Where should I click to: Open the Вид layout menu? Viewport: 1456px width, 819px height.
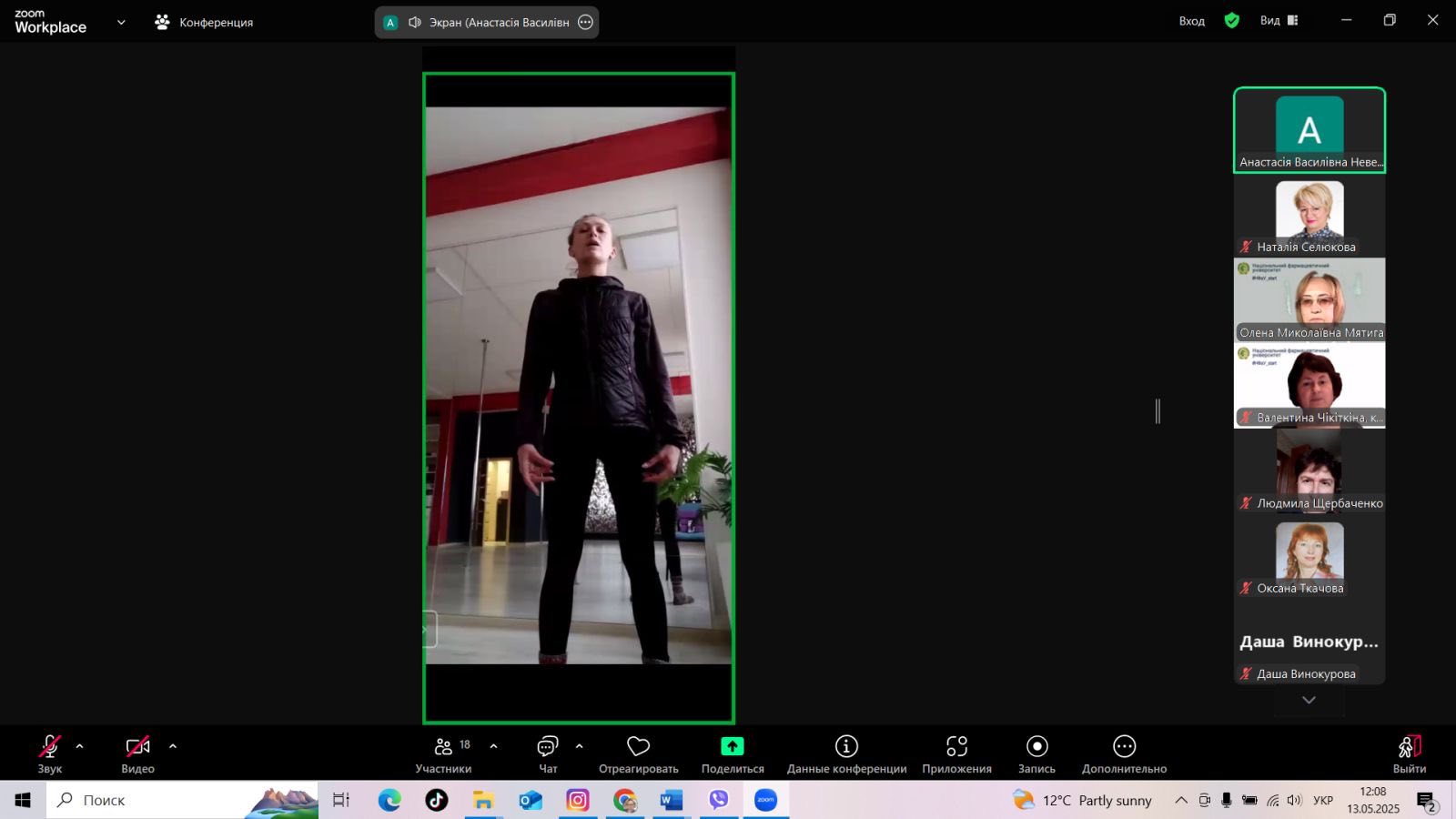tap(1279, 21)
